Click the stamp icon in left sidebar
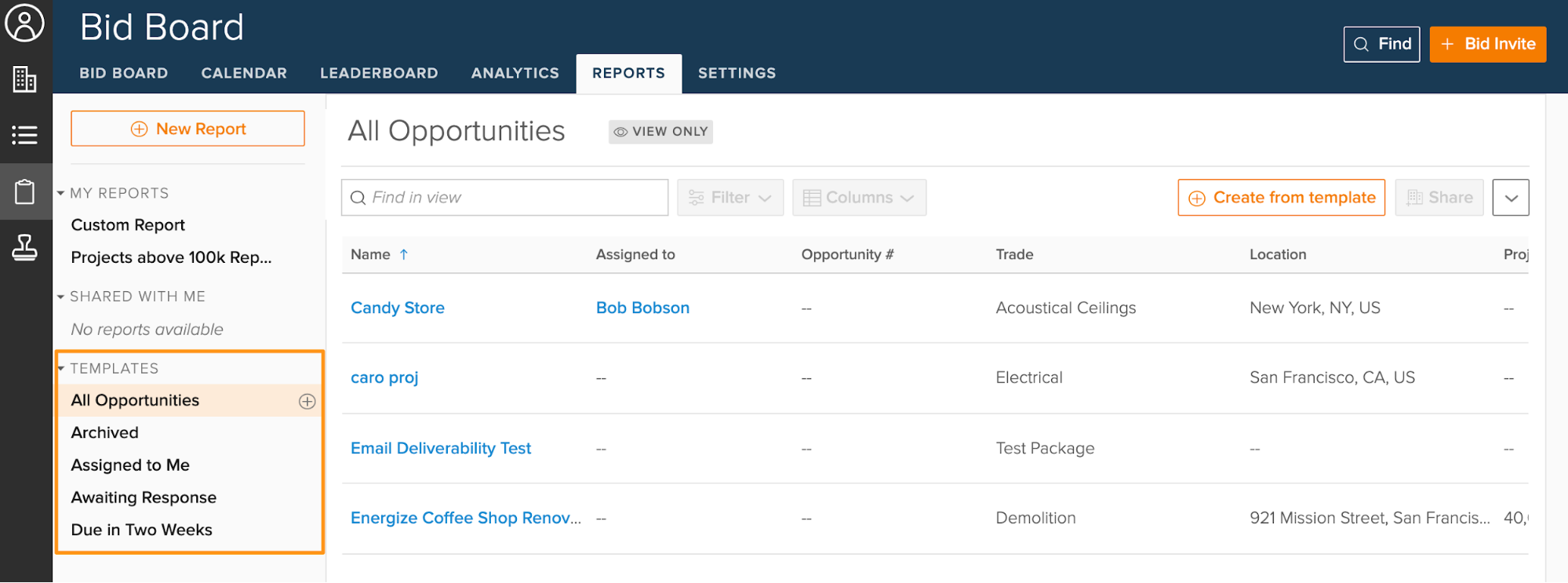 [25, 248]
